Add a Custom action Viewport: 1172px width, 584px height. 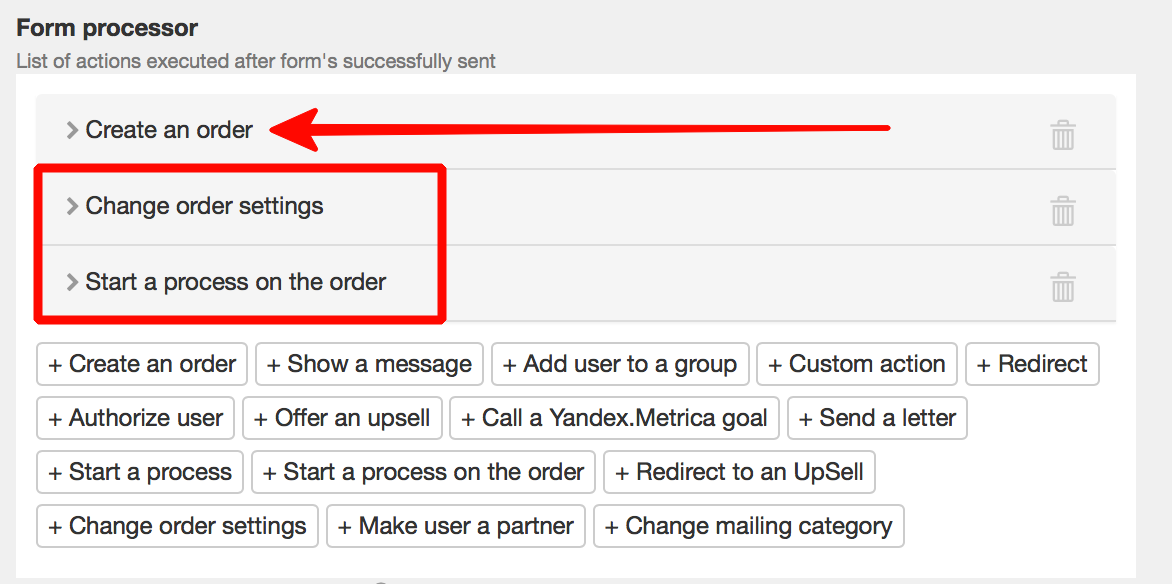tap(857, 364)
